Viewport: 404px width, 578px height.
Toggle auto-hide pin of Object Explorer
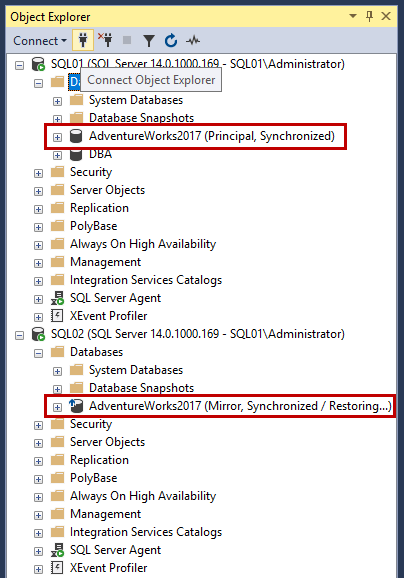pyautogui.click(x=369, y=16)
